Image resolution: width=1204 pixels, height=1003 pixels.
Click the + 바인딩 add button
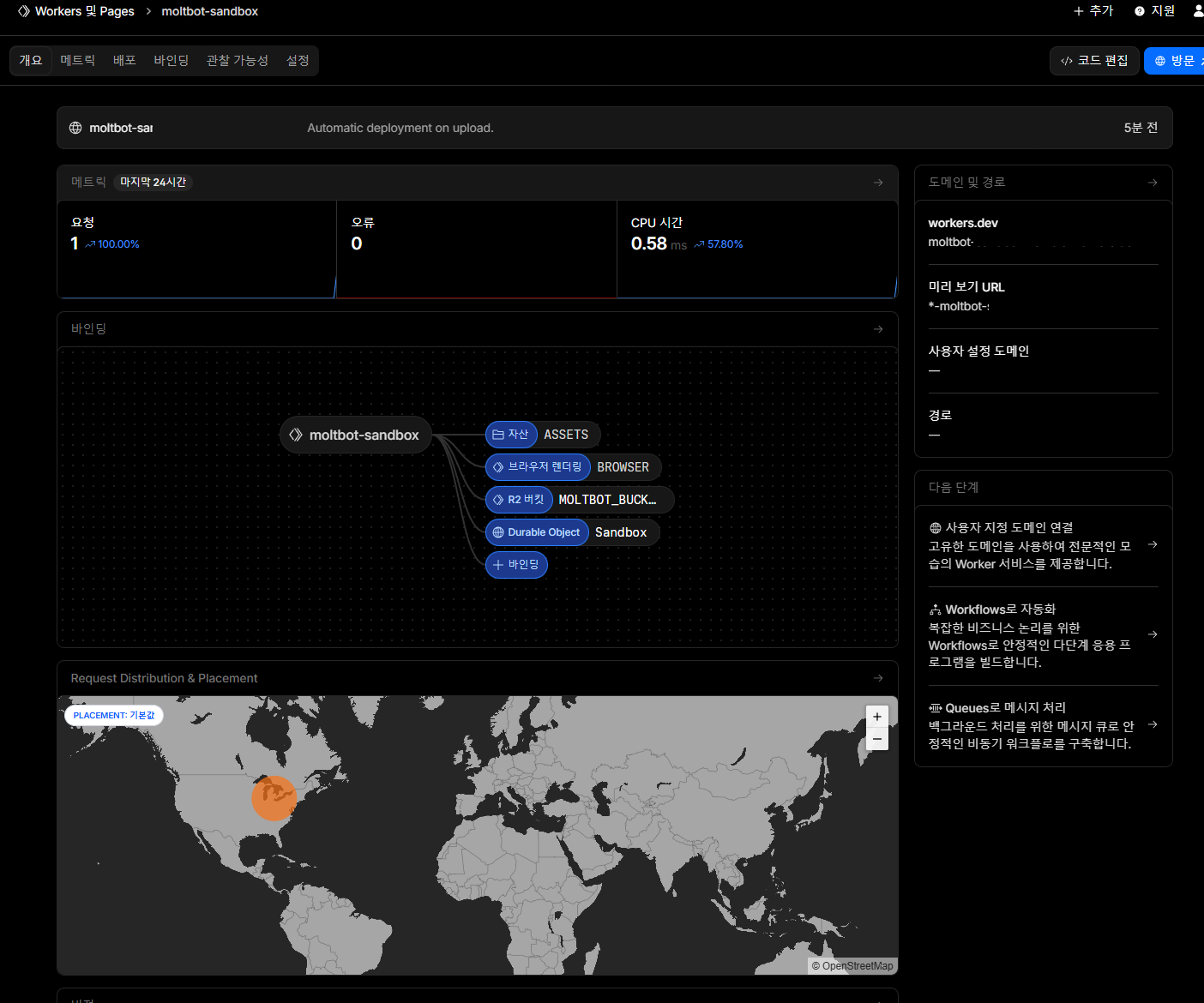(516, 565)
